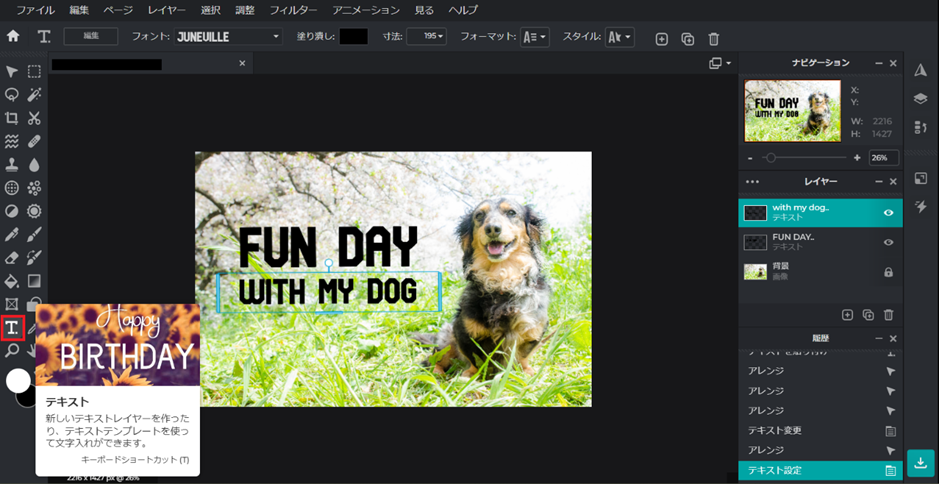
Task: Click the lightning bolt sidebar icon
Action: coord(920,207)
